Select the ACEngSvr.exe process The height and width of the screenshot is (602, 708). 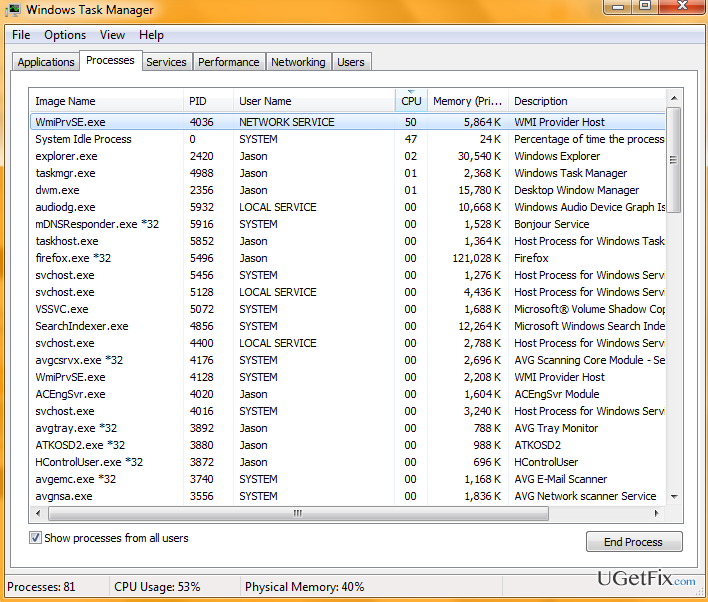point(348,394)
